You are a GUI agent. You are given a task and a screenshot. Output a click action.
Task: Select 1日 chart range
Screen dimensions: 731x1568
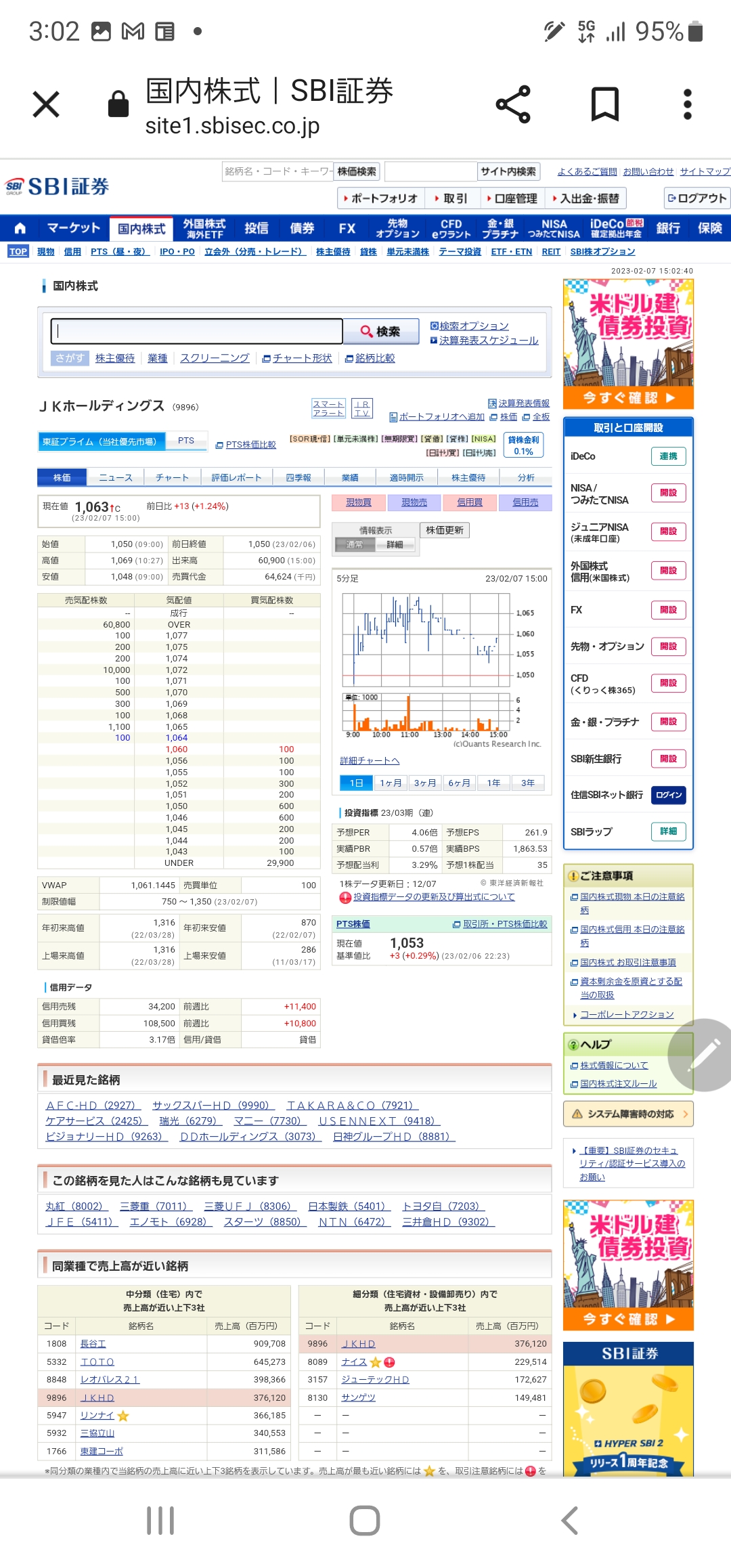[x=357, y=783]
